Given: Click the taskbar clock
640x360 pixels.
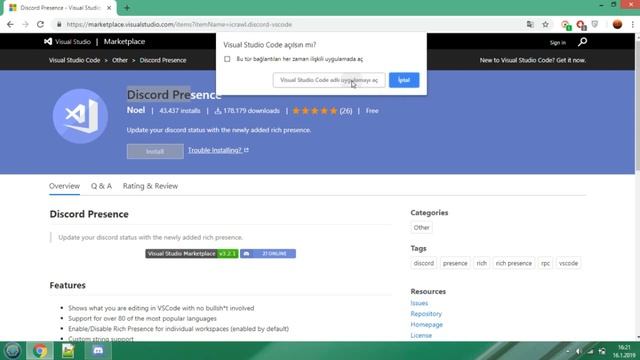Looking at the screenshot, I should click(x=624, y=351).
